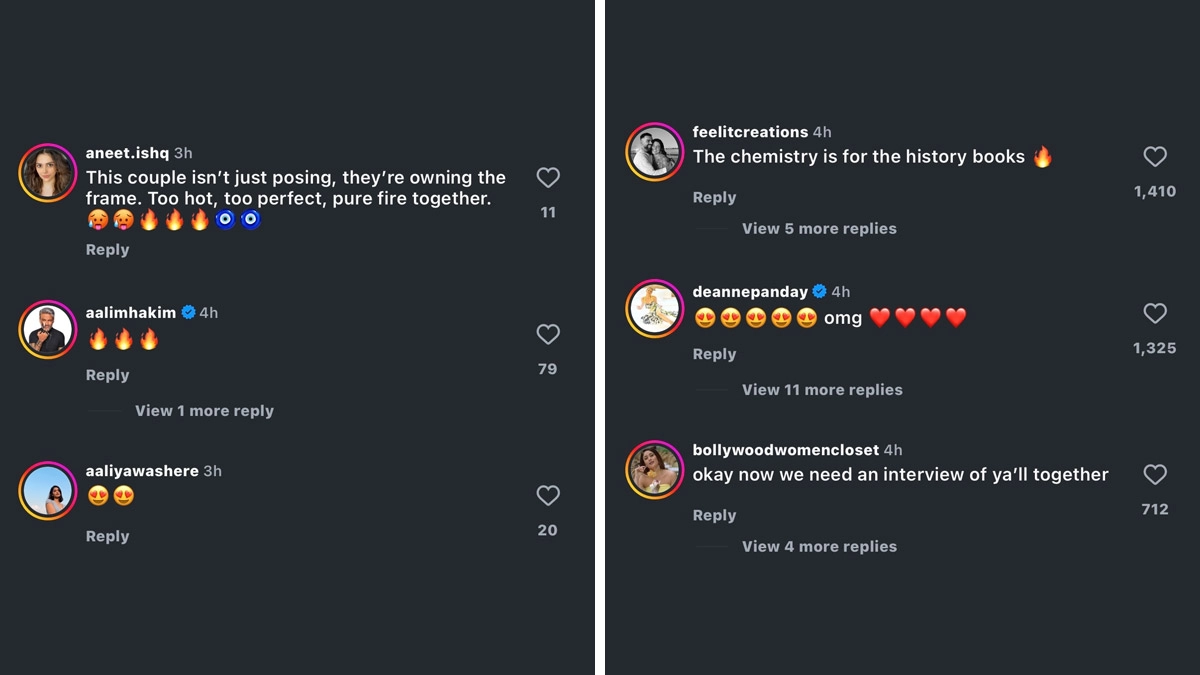Like deannepanday's omg comment
This screenshot has height=675, width=1200.
[1155, 313]
